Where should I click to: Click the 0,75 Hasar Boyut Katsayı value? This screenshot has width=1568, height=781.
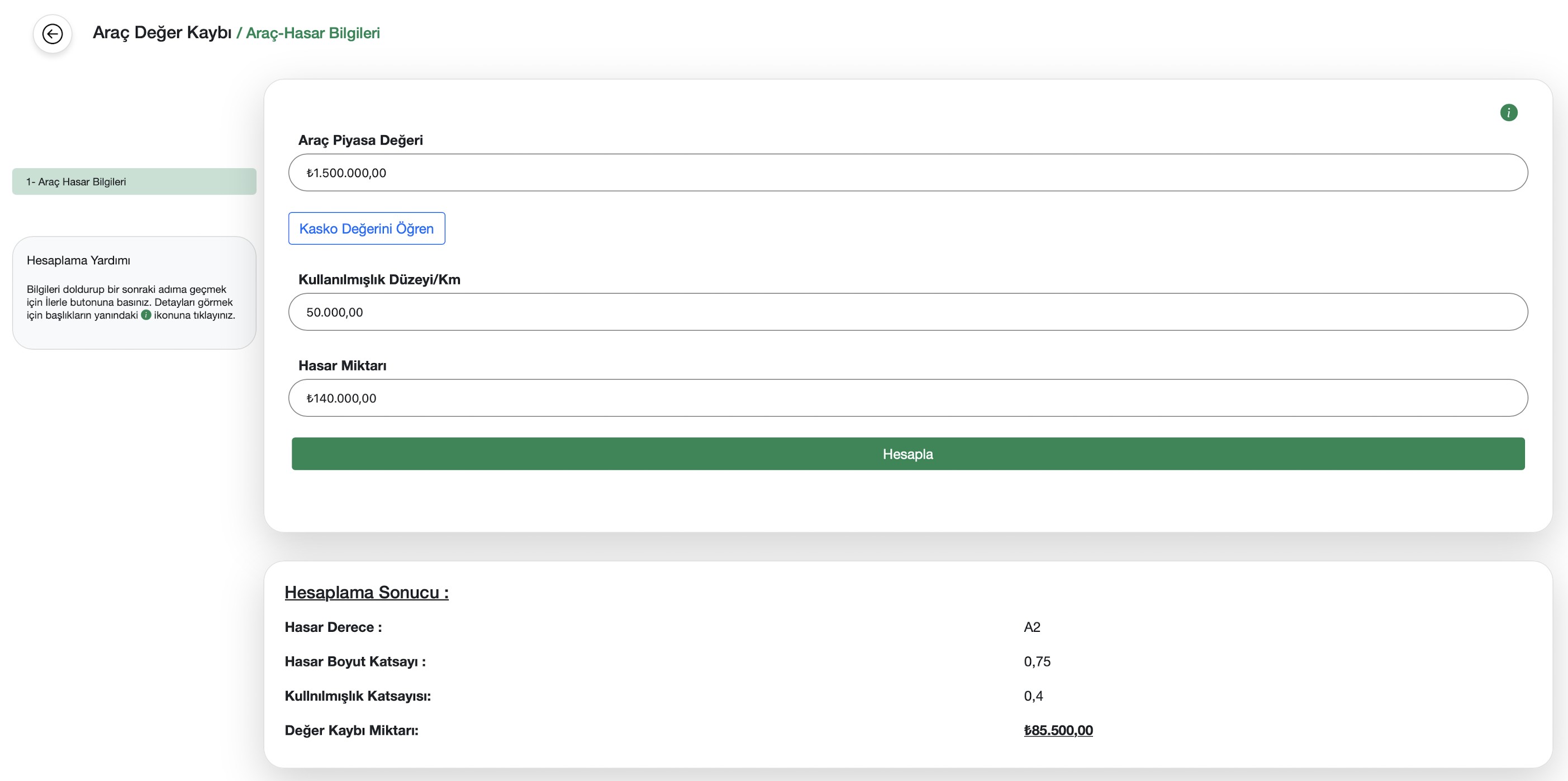(x=1037, y=661)
